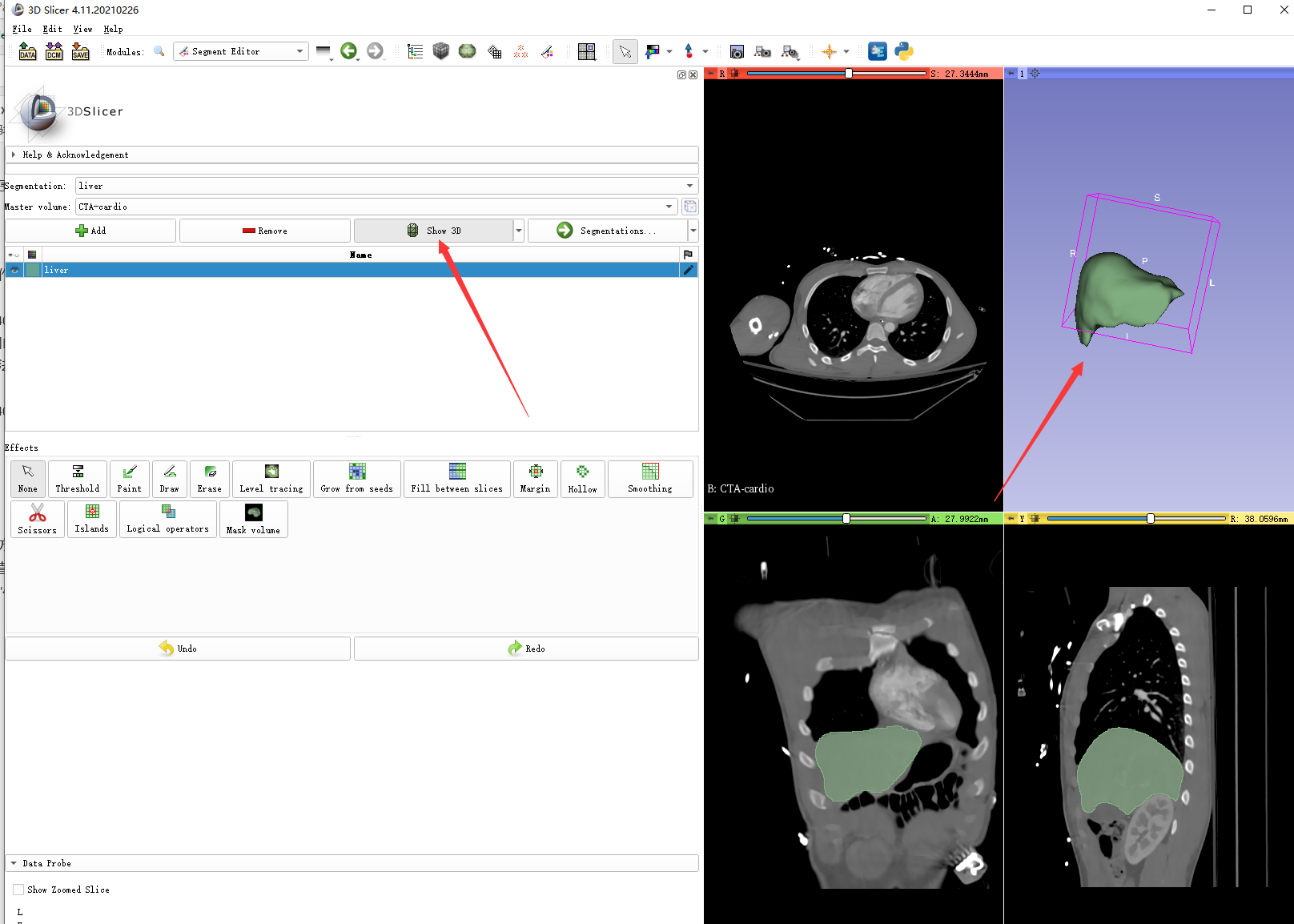Open the Master volume CTA-cardio dropdown
This screenshot has height=924, width=1294.
(x=669, y=206)
